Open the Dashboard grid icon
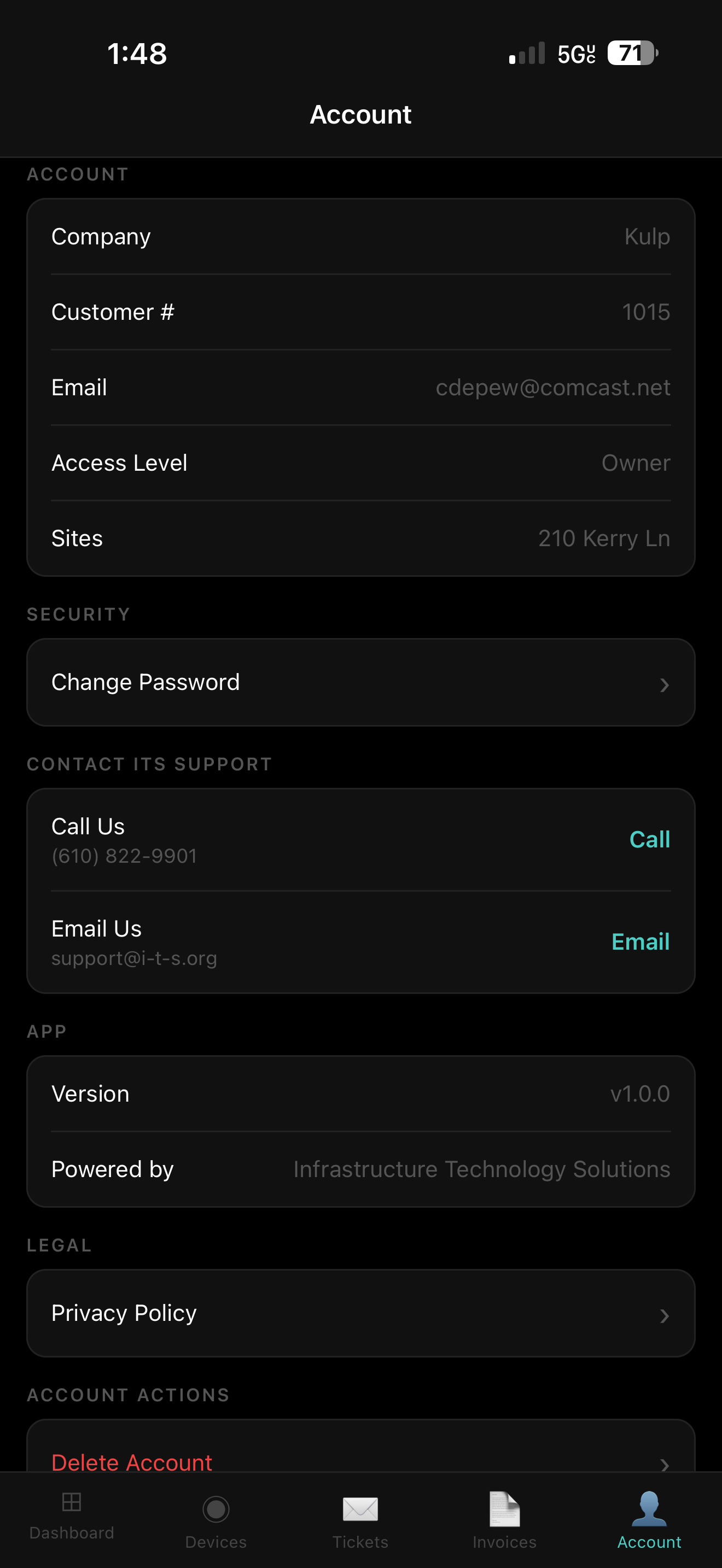 (72, 1502)
